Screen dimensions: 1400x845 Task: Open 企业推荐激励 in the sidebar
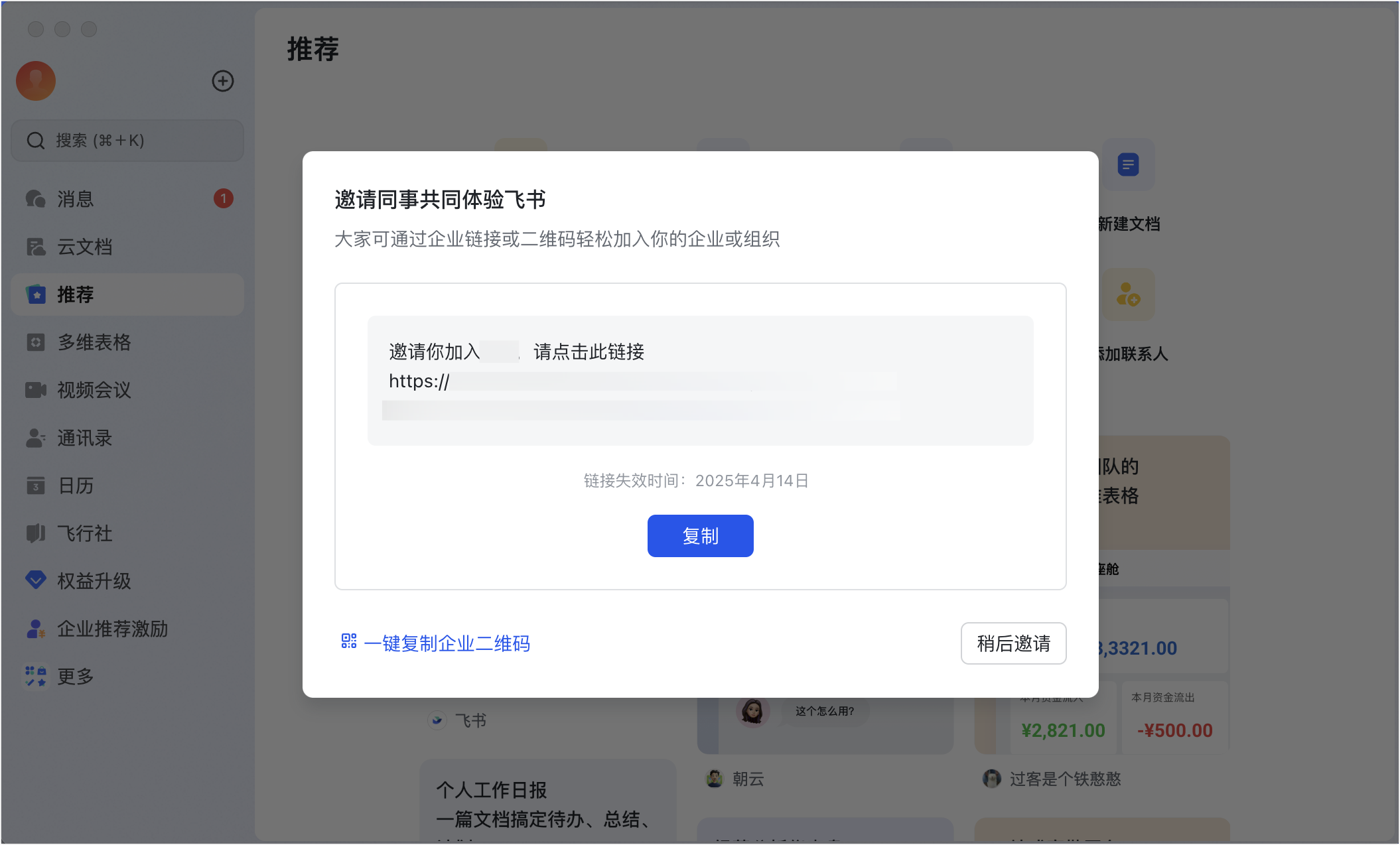pos(127,629)
